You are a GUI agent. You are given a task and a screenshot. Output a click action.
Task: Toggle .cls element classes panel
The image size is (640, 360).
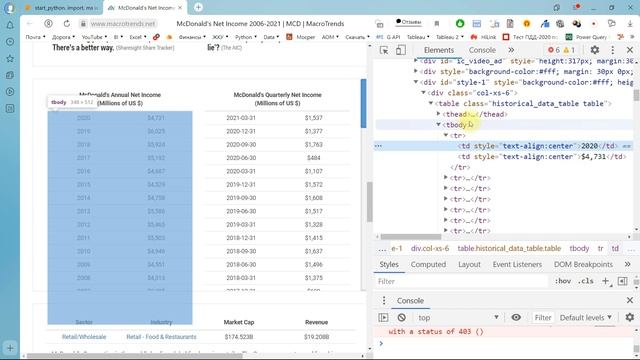click(586, 281)
